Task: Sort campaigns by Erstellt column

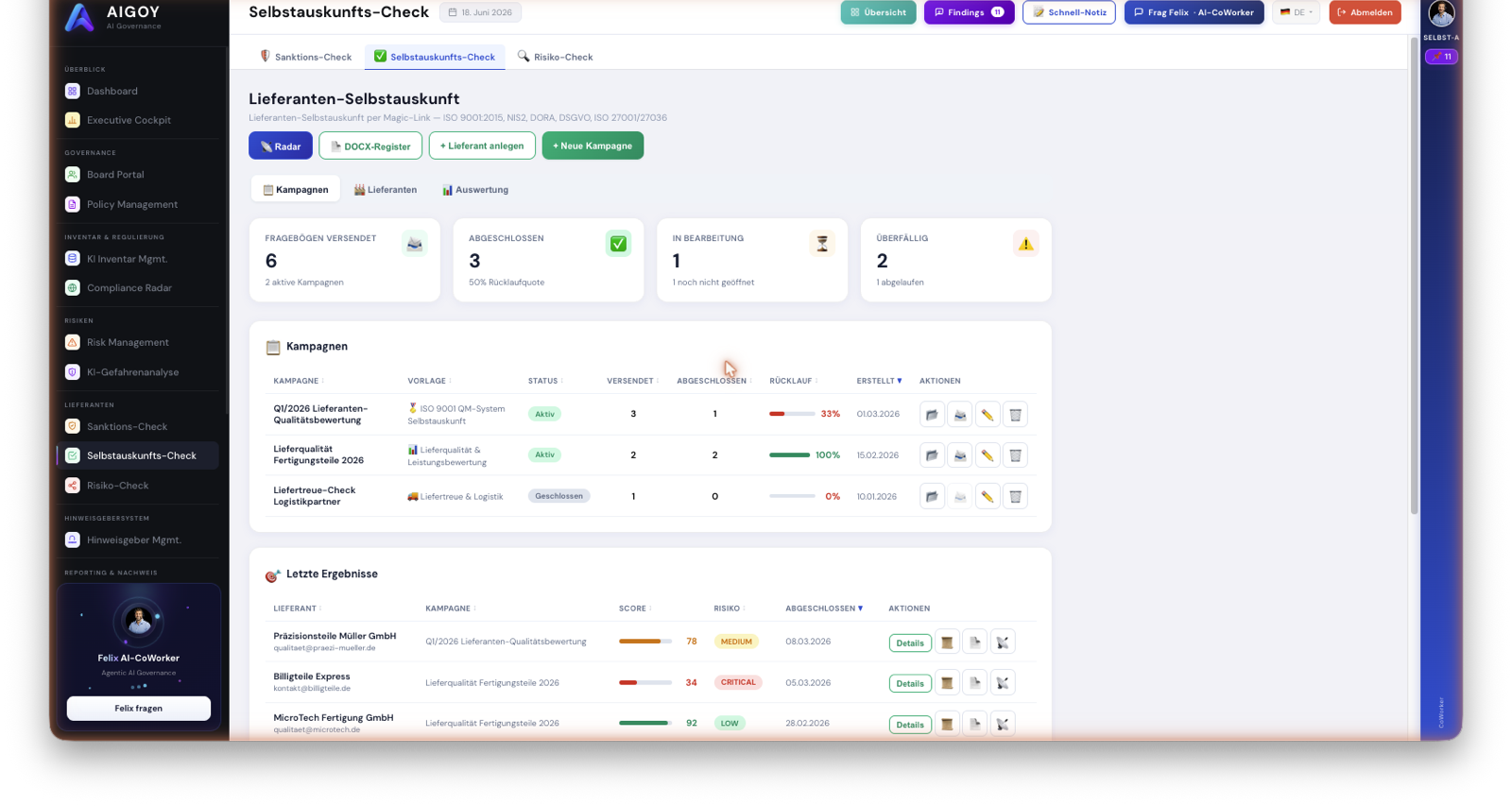Action: click(879, 381)
